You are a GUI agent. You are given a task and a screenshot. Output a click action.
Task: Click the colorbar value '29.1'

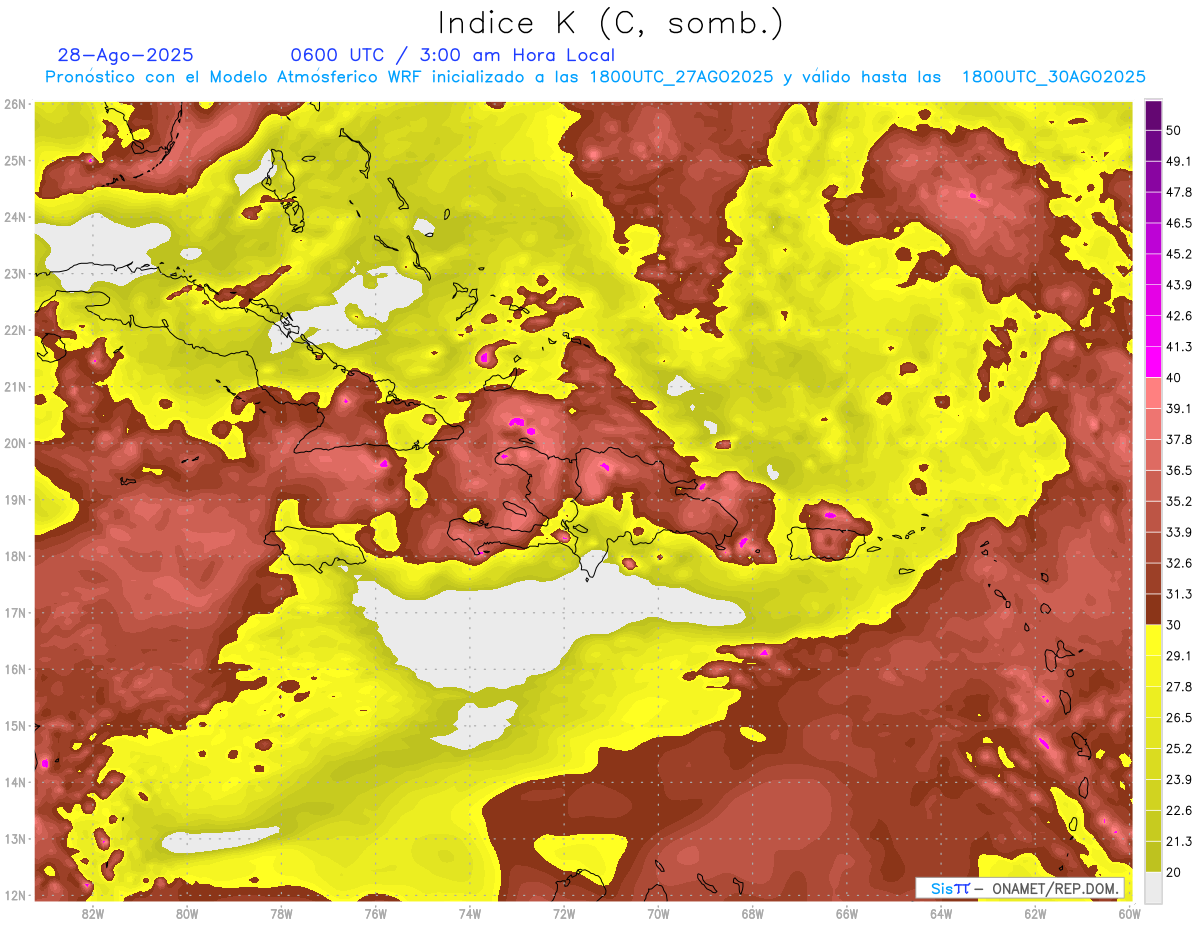tap(1178, 655)
